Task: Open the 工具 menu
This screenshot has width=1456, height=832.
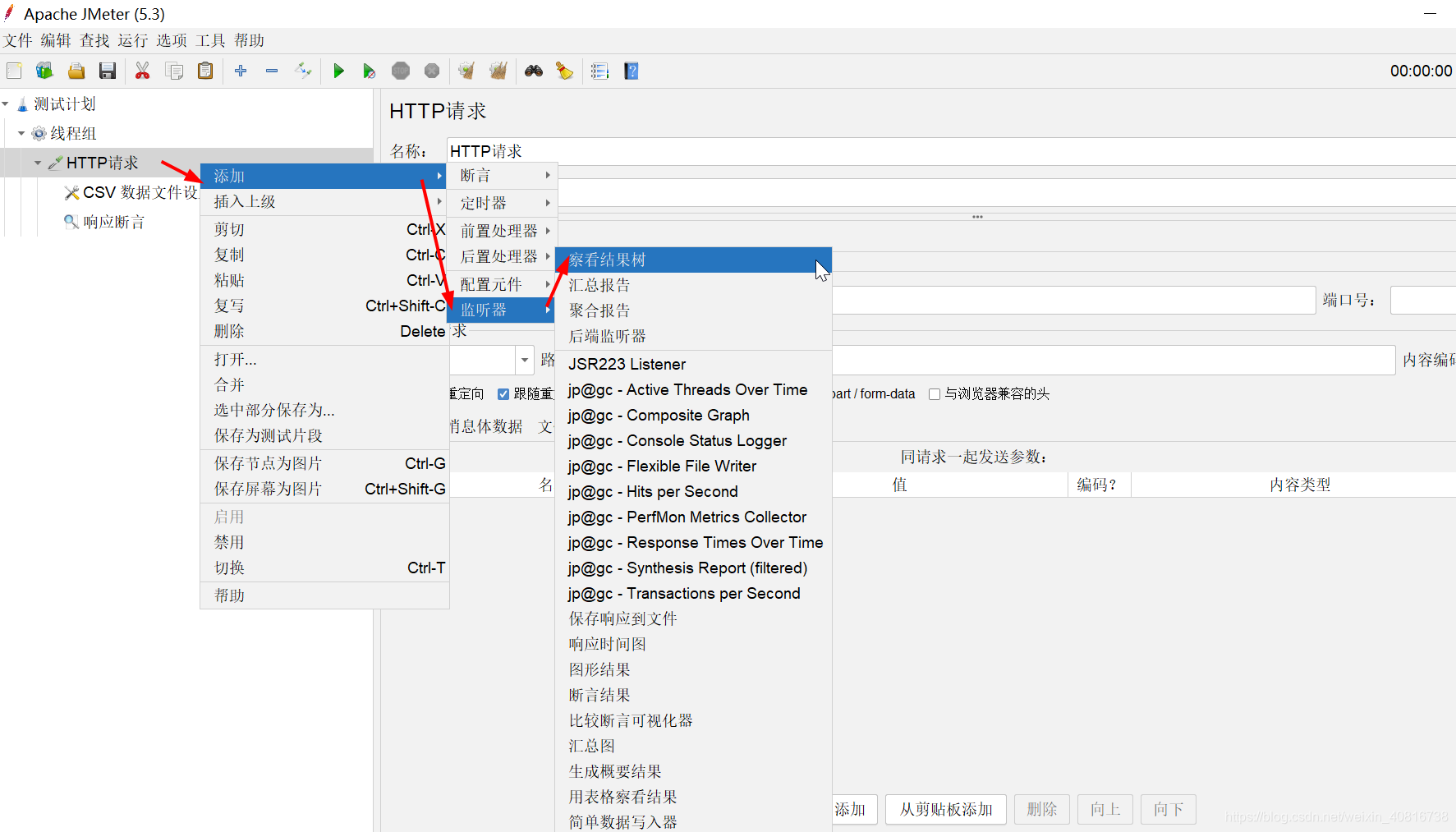Action: (x=210, y=40)
